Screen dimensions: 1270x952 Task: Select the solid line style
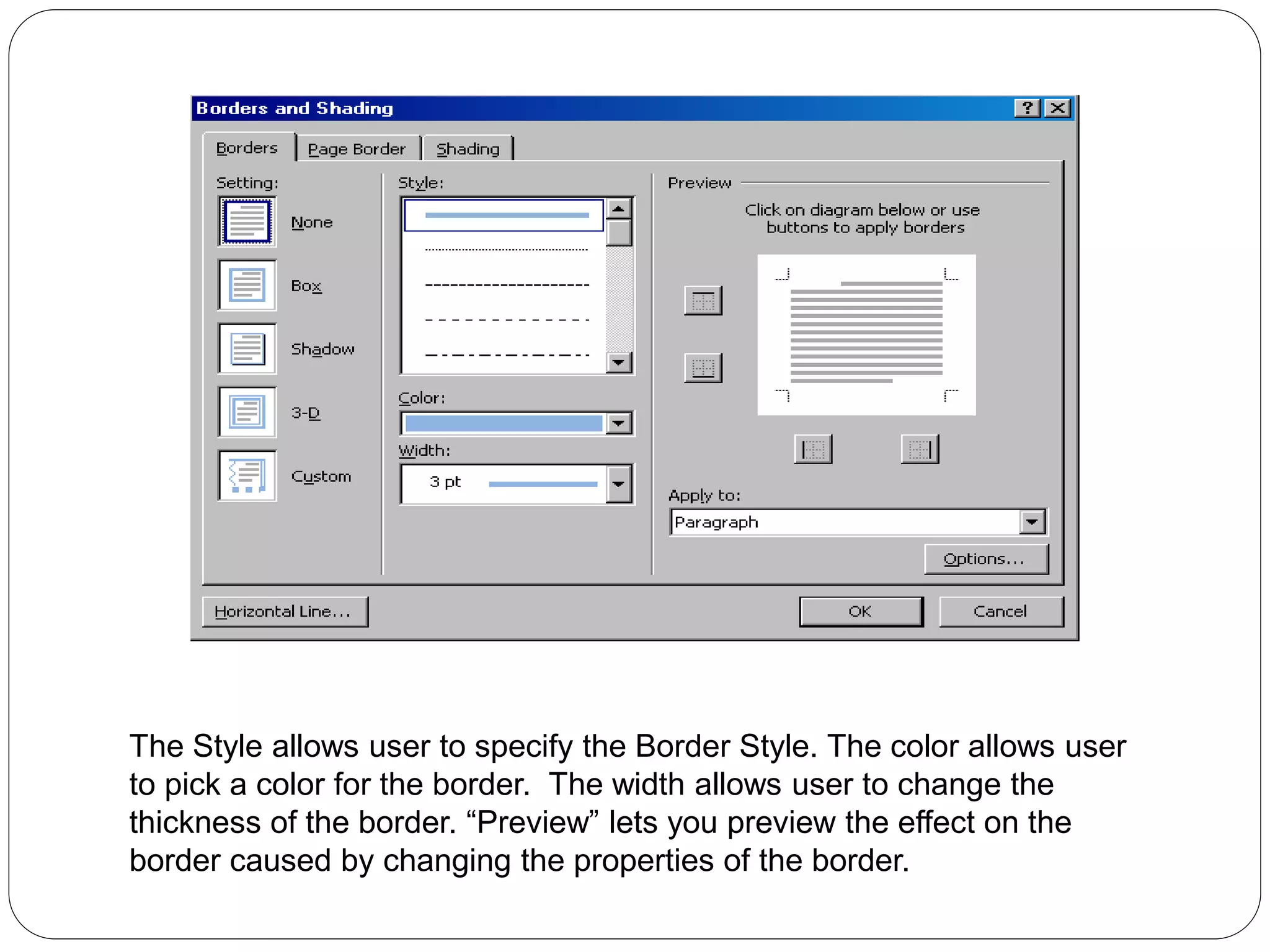(x=504, y=215)
